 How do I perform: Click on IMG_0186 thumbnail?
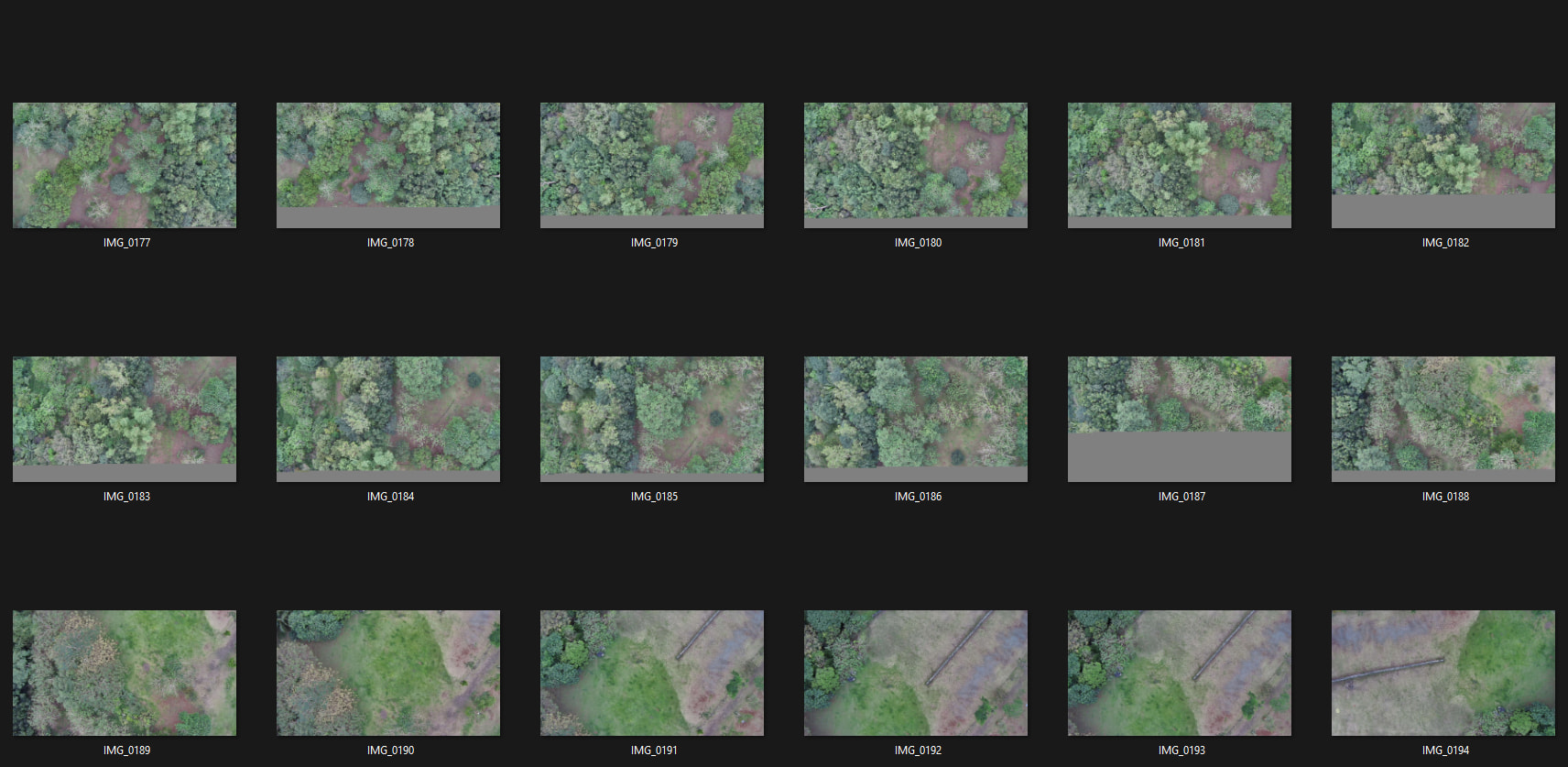click(x=916, y=419)
